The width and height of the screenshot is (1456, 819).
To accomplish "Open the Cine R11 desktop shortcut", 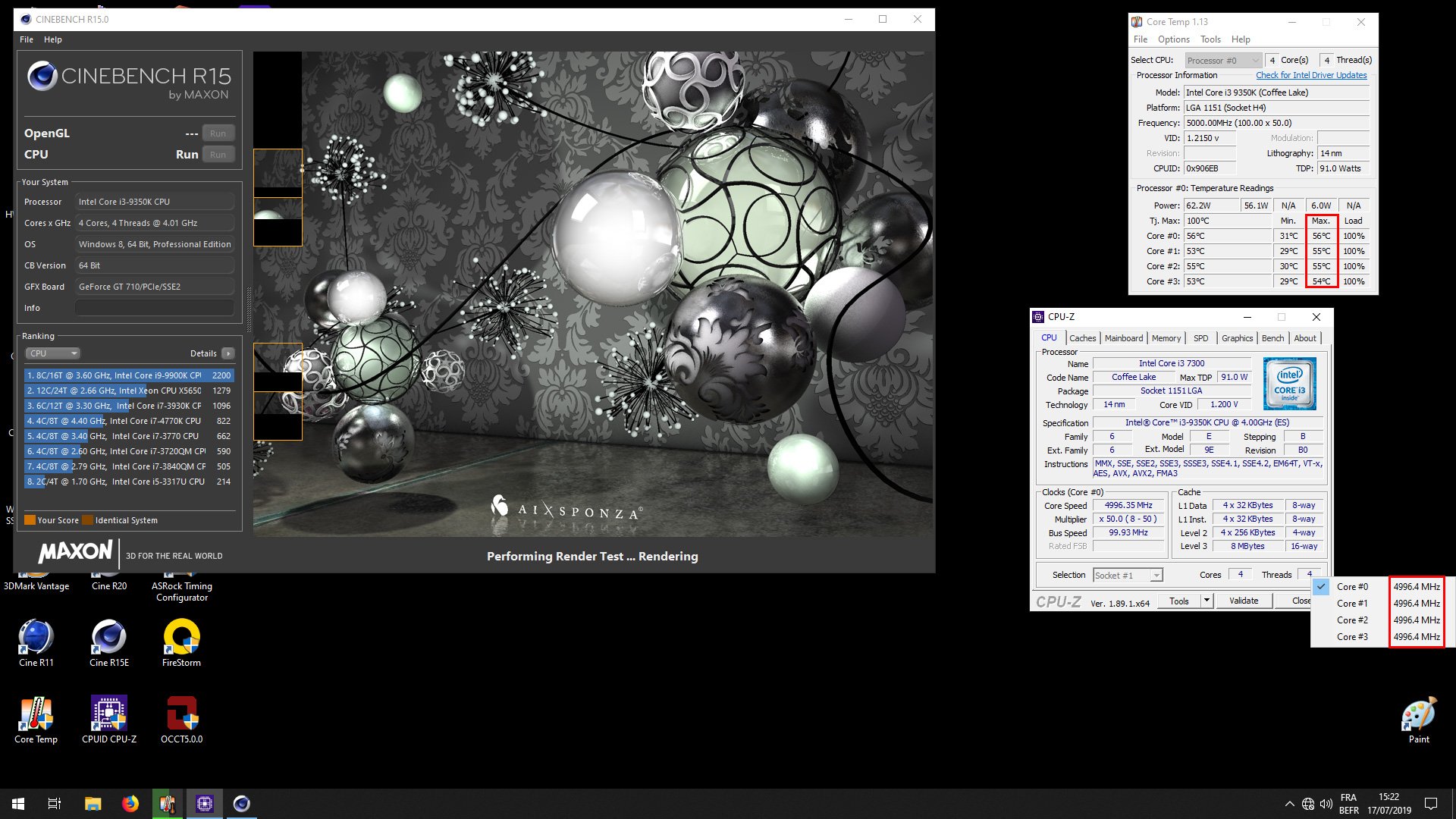I will (36, 643).
